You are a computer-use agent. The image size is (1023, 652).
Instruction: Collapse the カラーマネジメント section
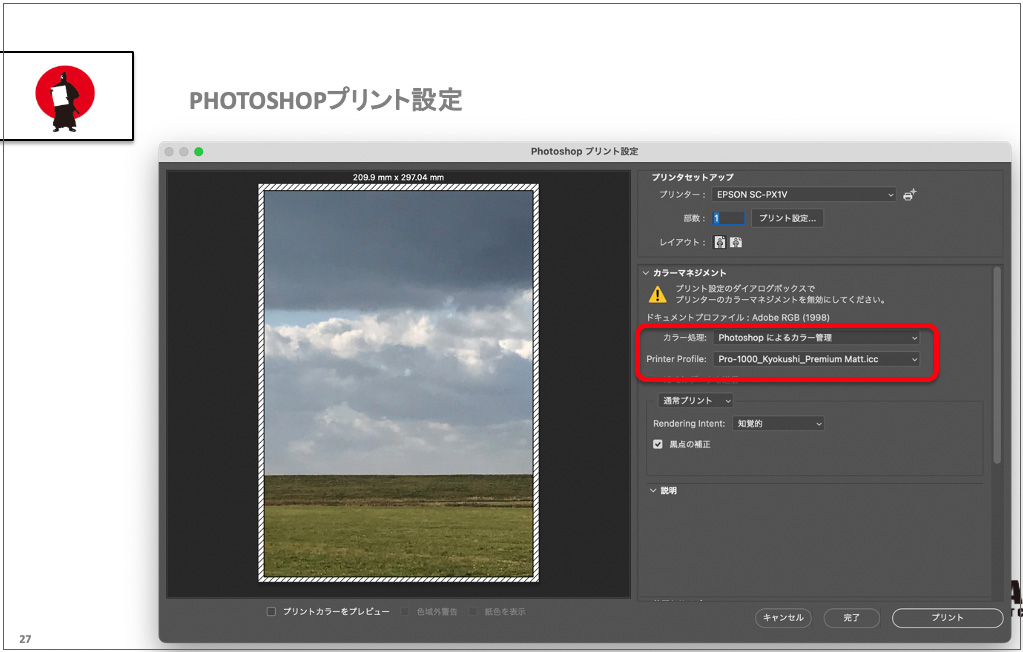click(646, 273)
